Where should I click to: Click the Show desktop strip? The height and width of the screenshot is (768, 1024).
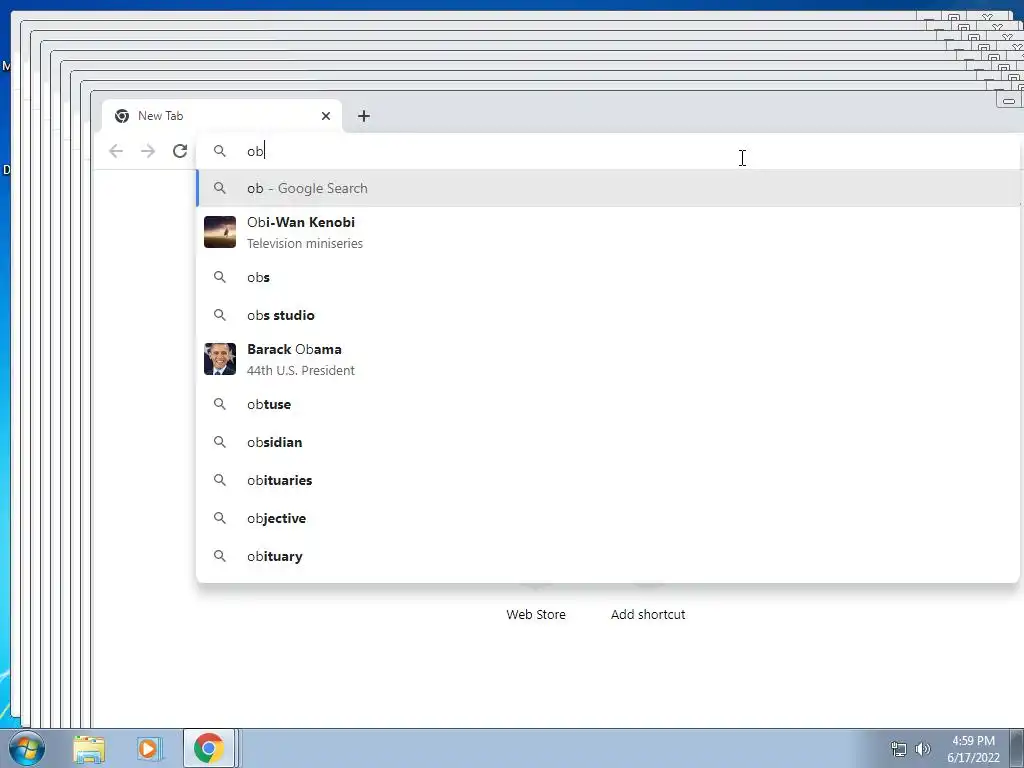(1017, 748)
